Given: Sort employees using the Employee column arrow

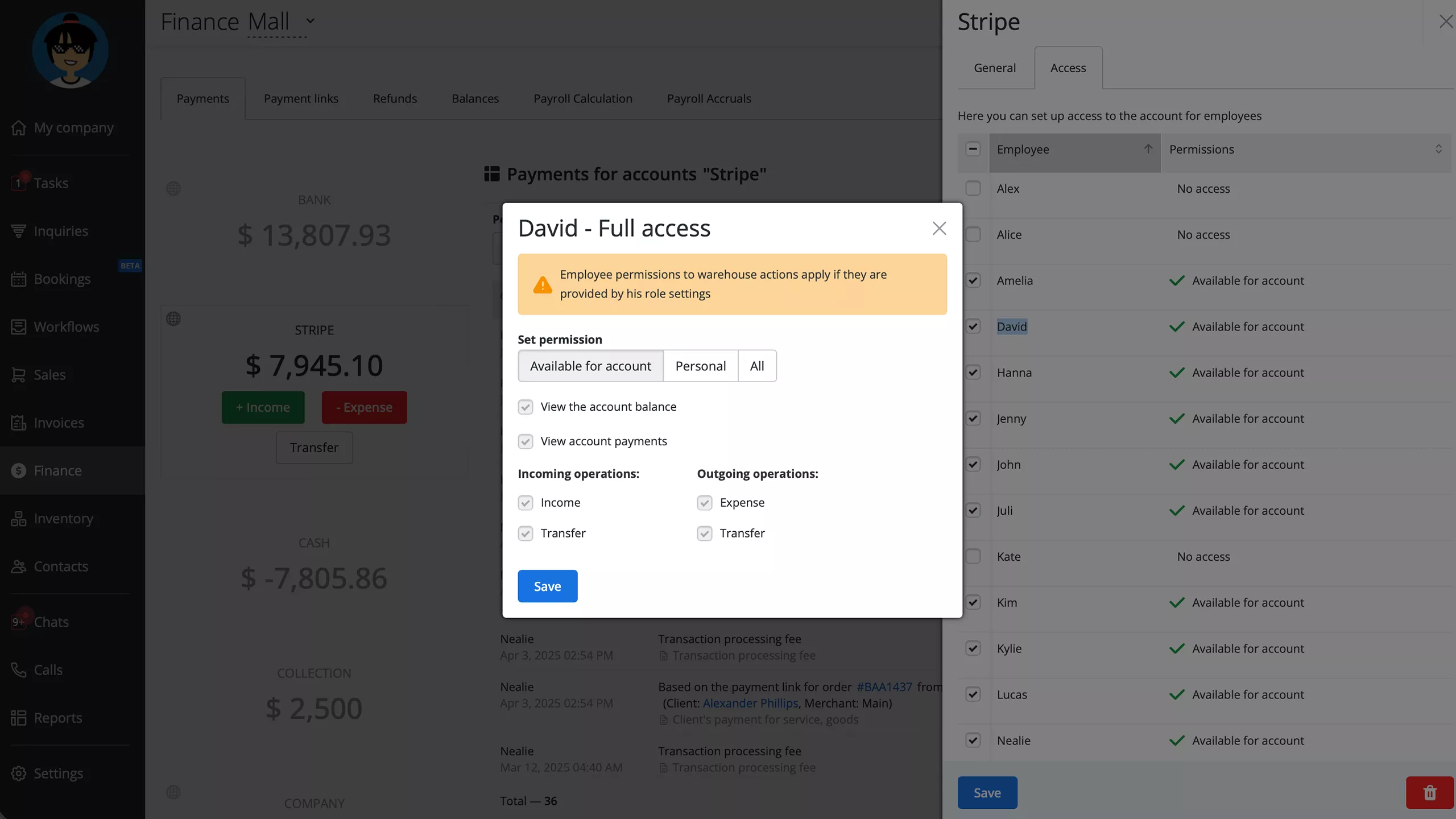Looking at the screenshot, I should [x=1148, y=149].
